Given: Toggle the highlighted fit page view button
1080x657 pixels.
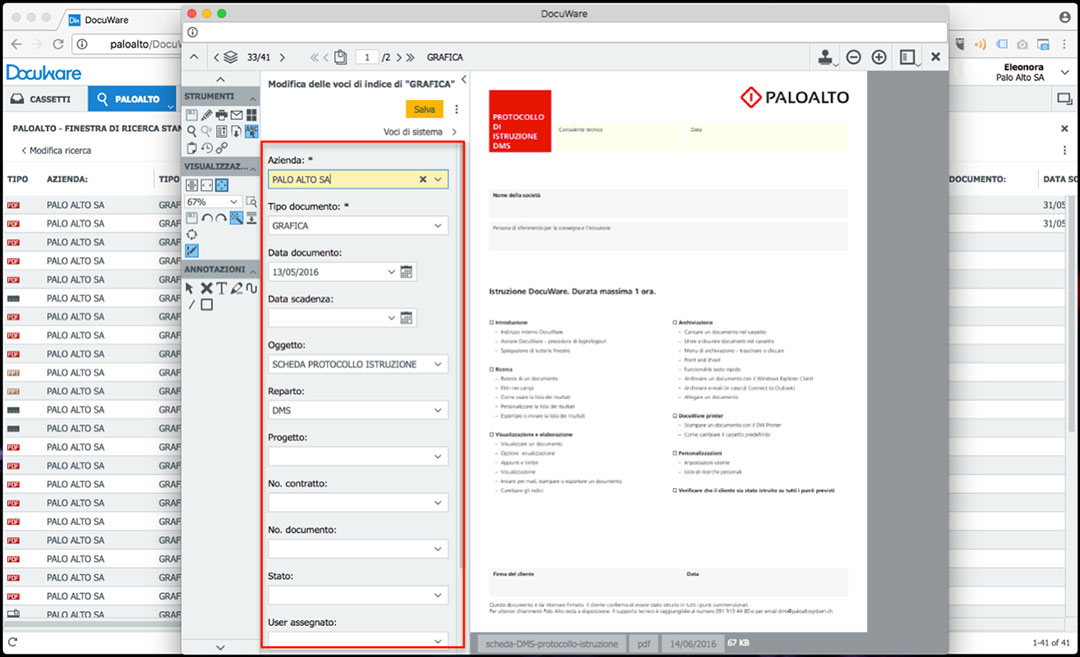Looking at the screenshot, I should (x=222, y=185).
